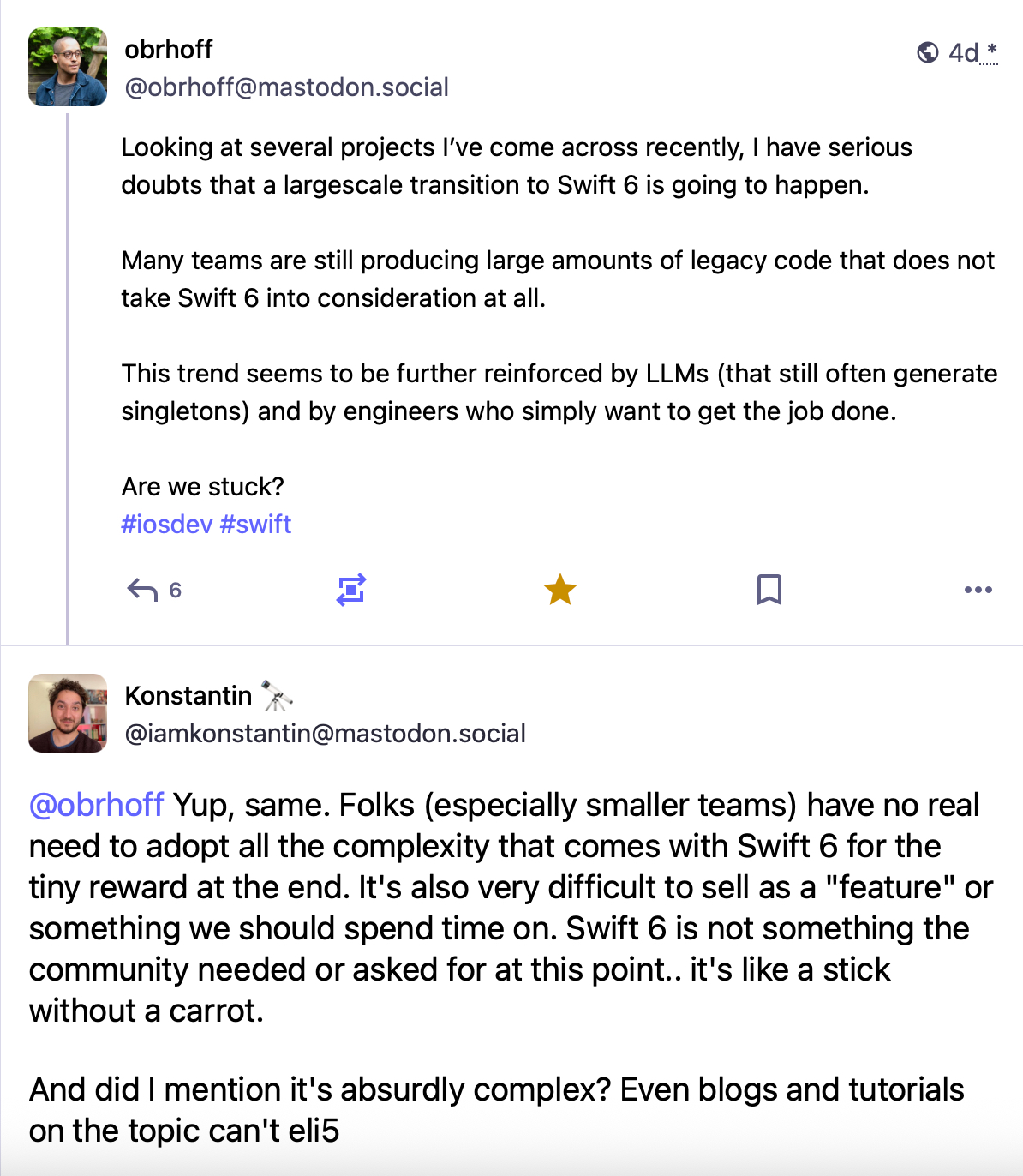Viewport: 1023px width, 1176px height.
Task: Open the 4d timestamp link
Action: point(963,53)
